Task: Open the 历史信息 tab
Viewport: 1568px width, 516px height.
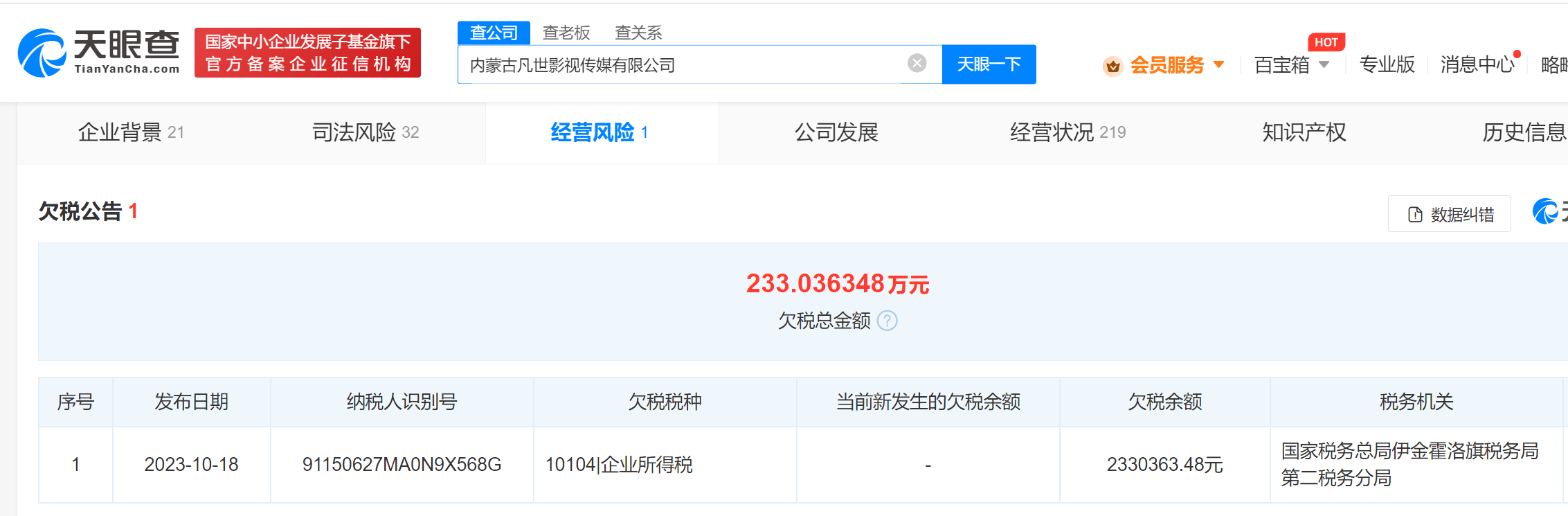Action: pos(1524,132)
